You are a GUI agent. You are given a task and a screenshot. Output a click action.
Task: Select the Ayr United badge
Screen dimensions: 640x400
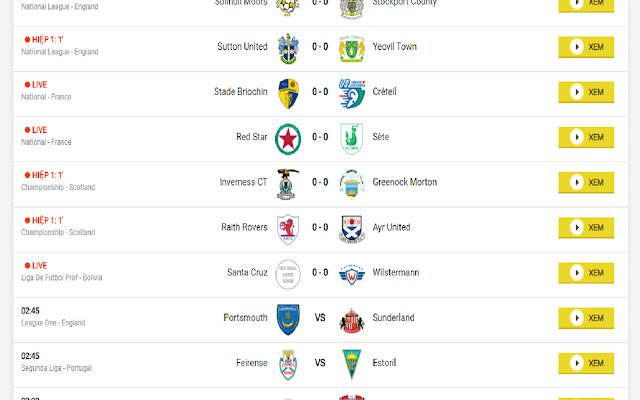pyautogui.click(x=351, y=229)
